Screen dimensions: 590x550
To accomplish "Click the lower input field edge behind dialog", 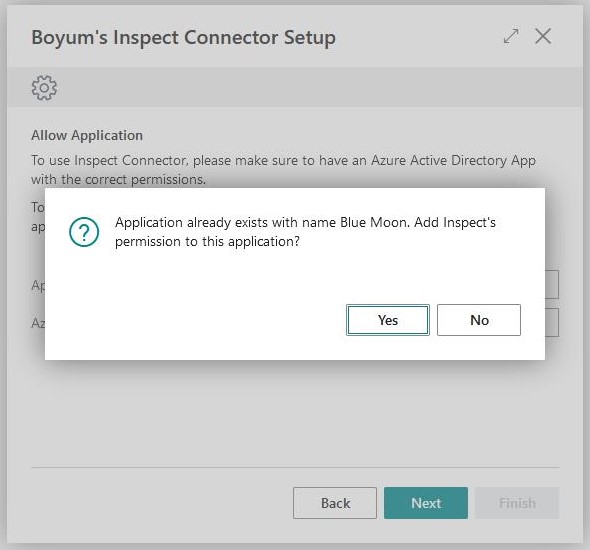I will pyautogui.click(x=552, y=322).
